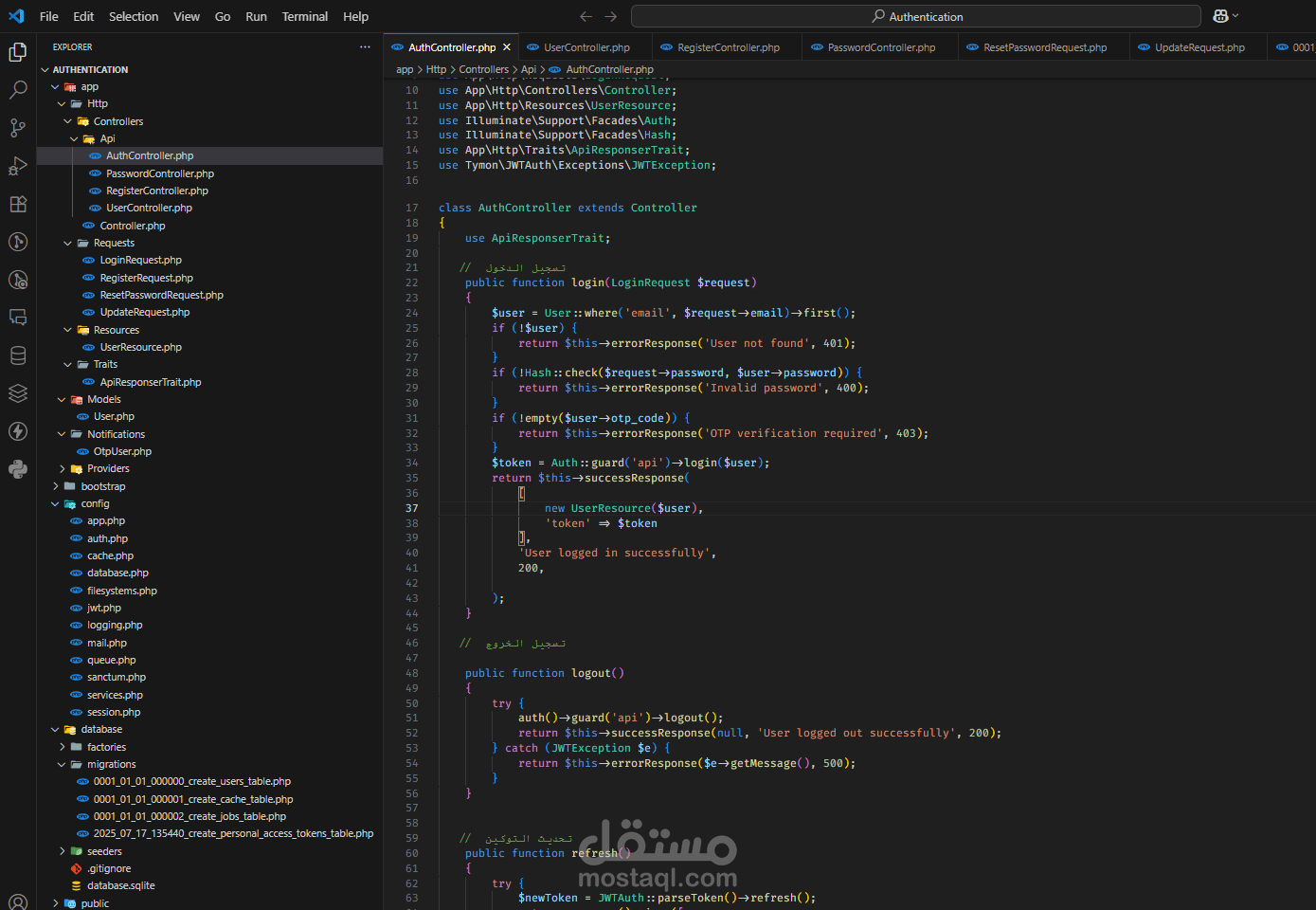Go forward with the right arrow
The width and height of the screenshot is (1316, 910).
[611, 16]
